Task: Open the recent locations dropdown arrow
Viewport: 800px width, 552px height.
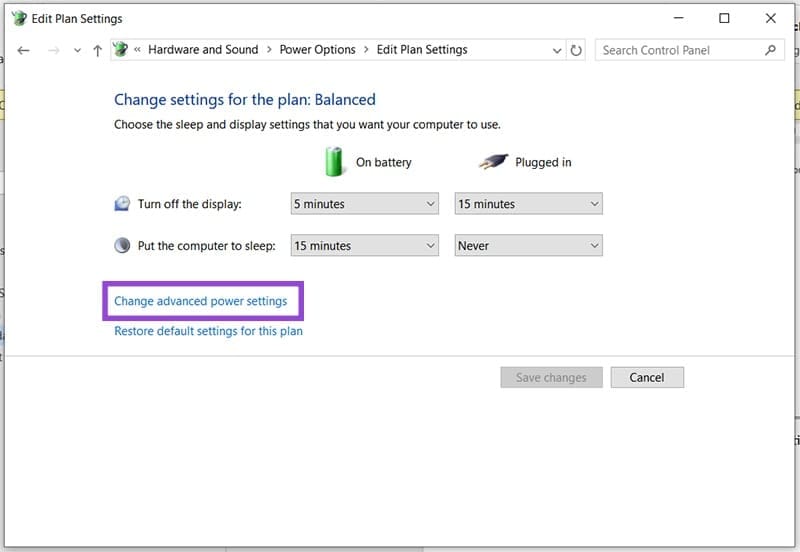Action: (77, 51)
